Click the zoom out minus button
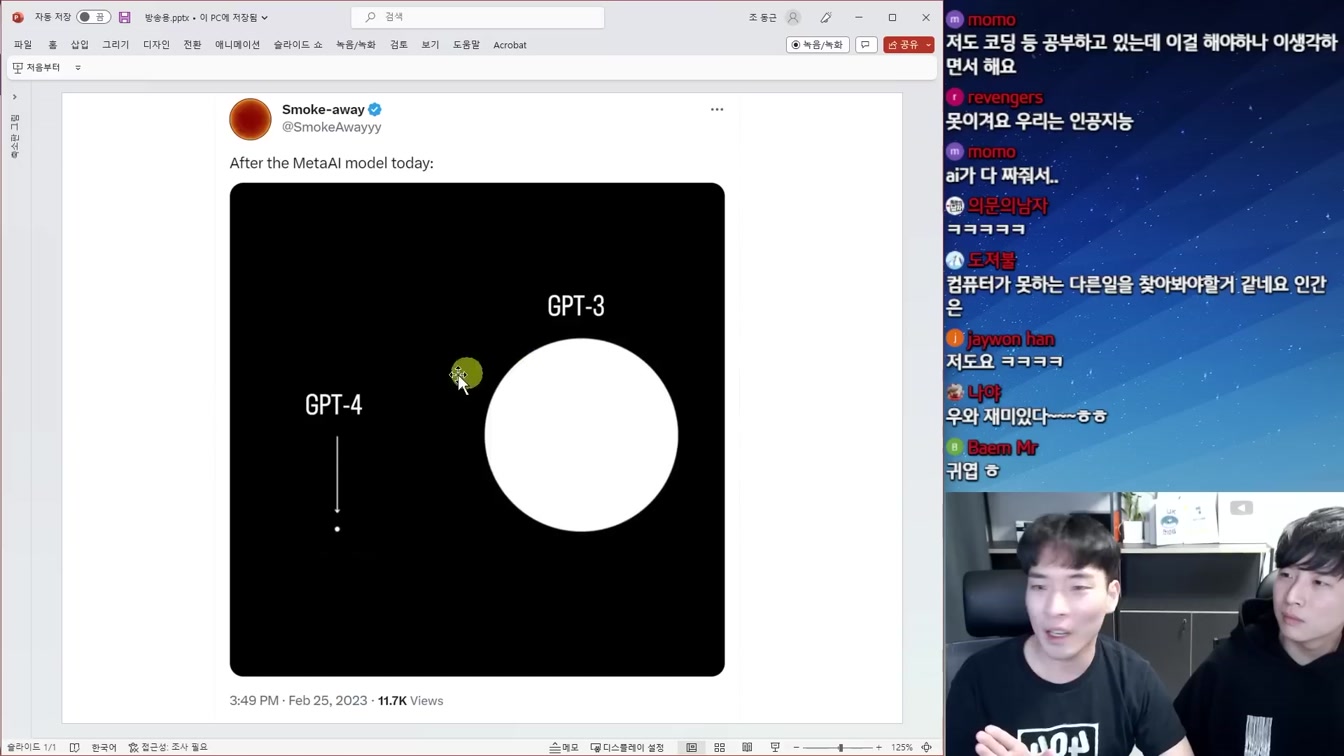This screenshot has width=1344, height=756. (x=796, y=747)
